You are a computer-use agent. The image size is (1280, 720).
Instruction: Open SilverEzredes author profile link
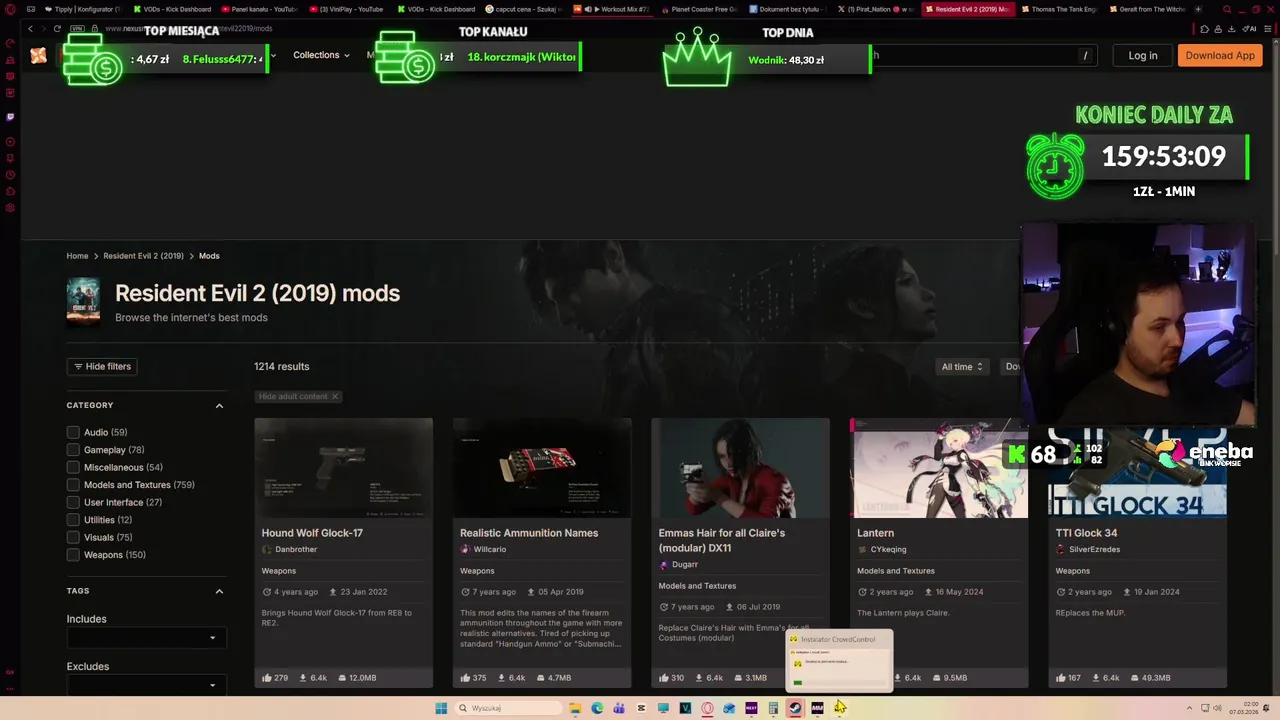1094,550
